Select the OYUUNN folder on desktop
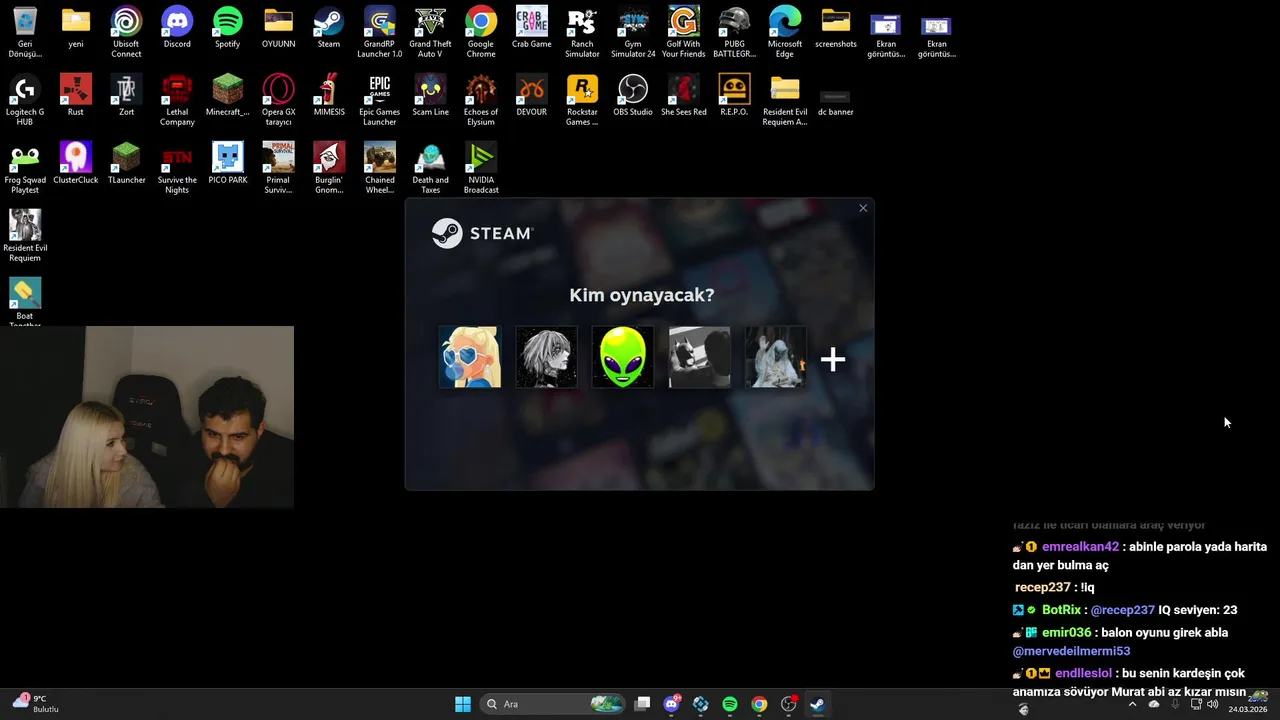 (x=278, y=27)
